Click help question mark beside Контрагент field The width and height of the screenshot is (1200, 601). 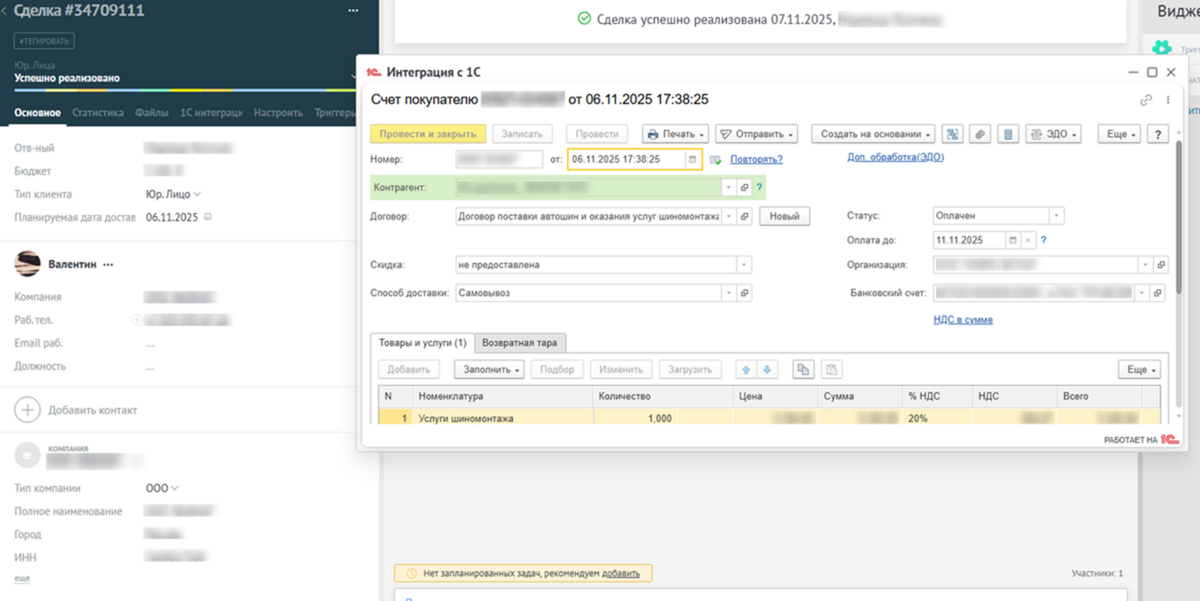760,187
